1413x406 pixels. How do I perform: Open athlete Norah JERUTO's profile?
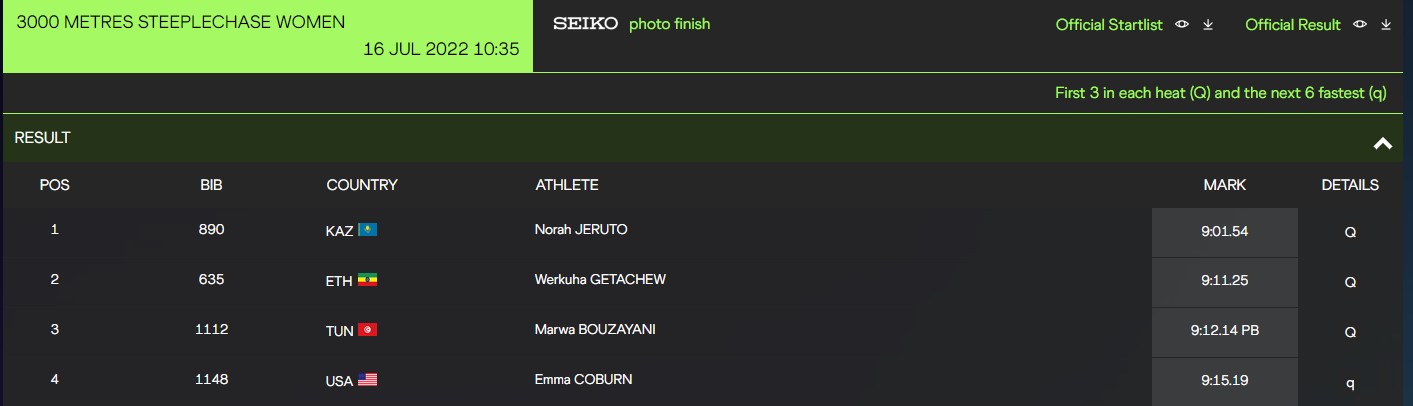[x=581, y=230]
